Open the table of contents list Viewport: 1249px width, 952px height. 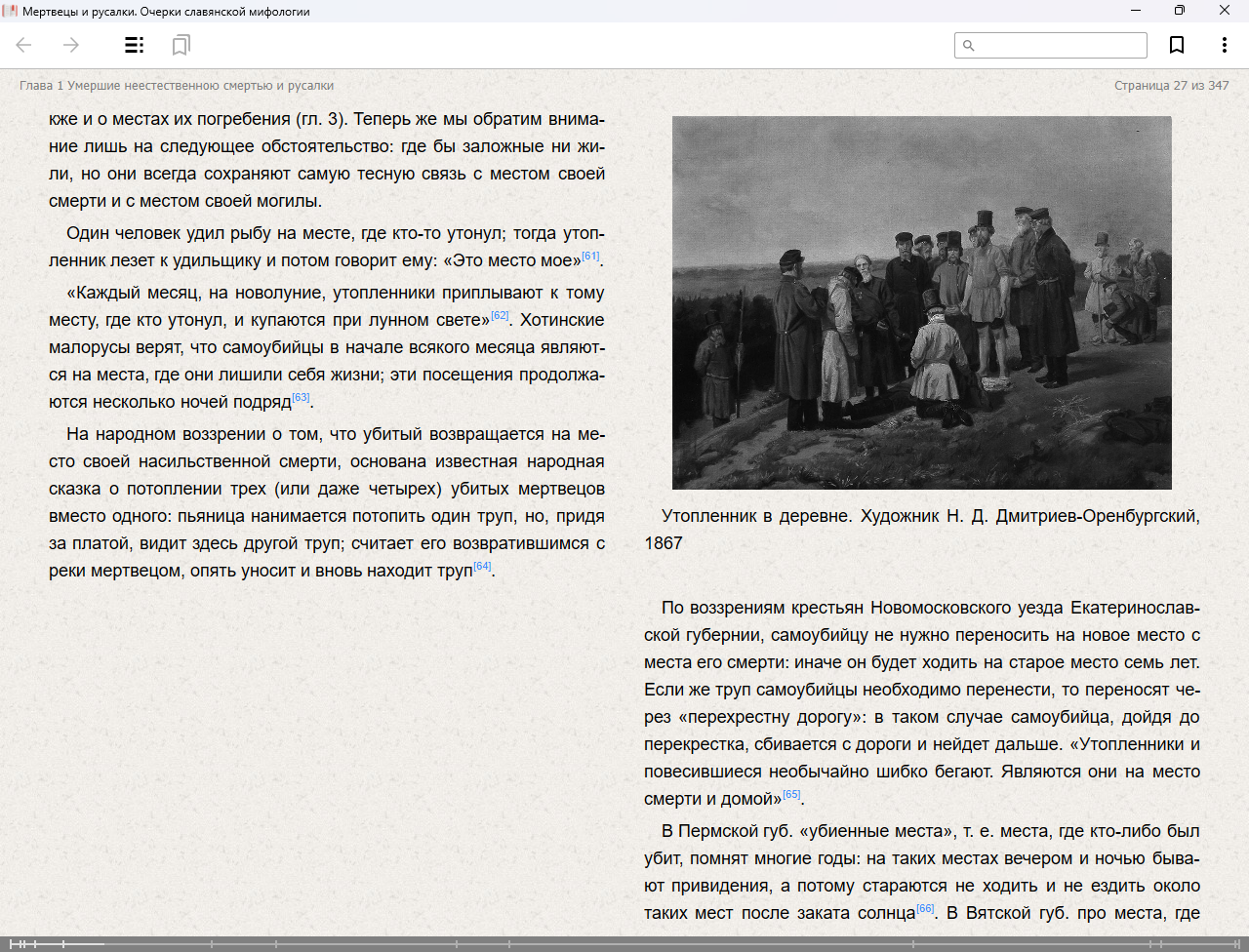[135, 45]
